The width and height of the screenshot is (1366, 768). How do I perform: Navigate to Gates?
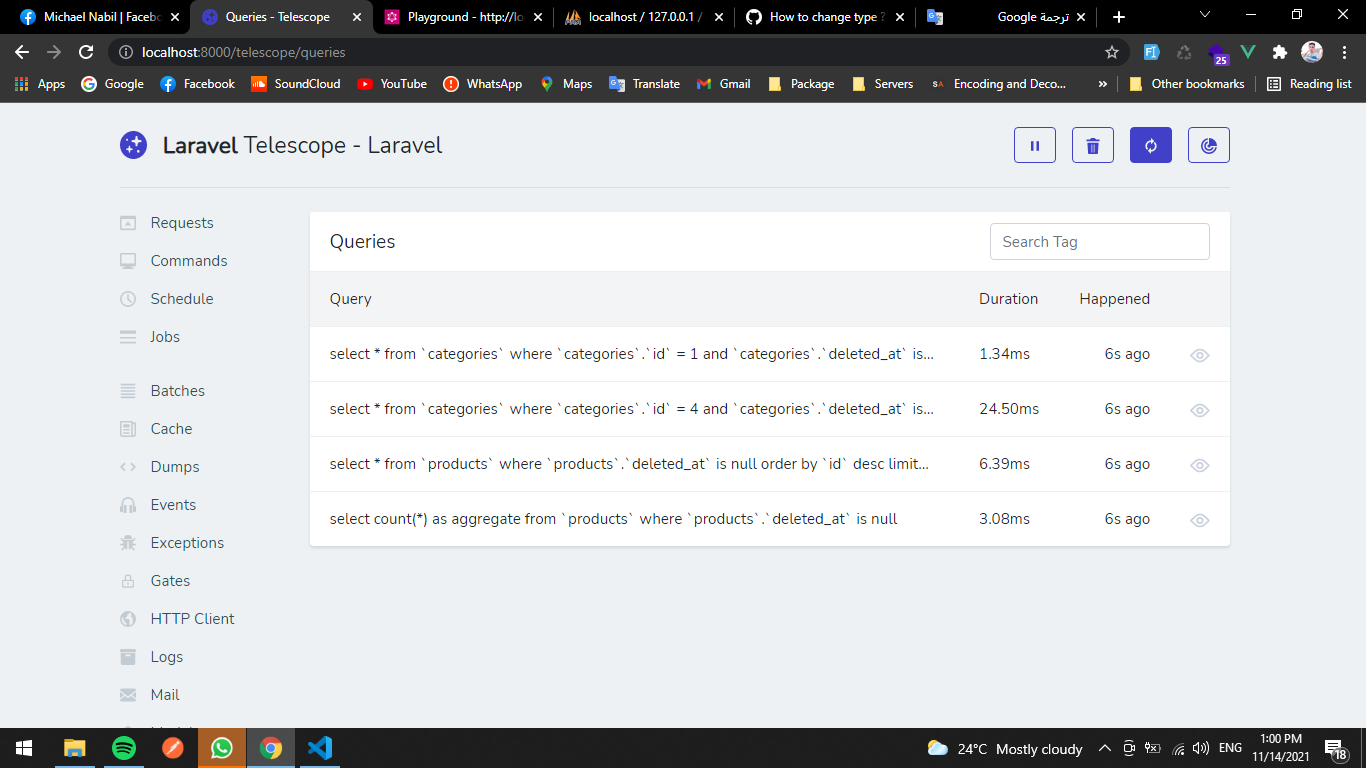(170, 581)
